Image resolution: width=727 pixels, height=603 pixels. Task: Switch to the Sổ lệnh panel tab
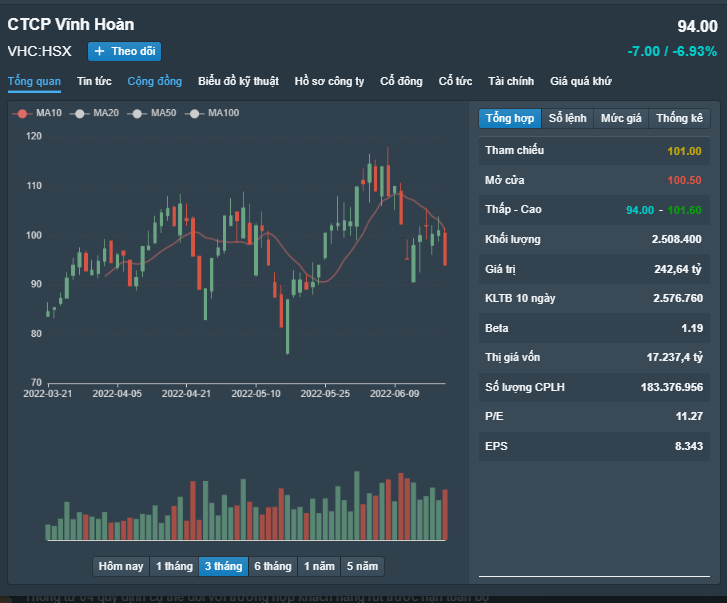click(568, 118)
